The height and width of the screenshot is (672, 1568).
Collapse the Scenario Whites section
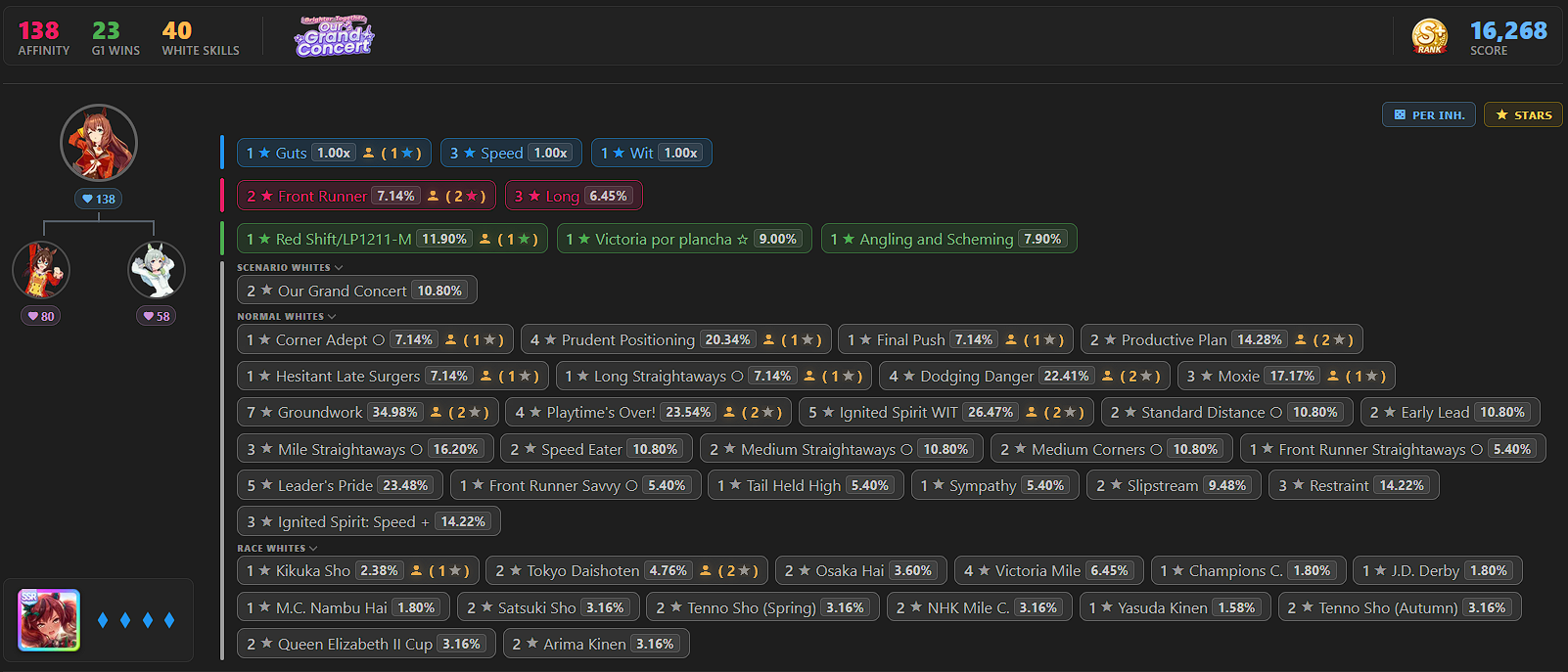[290, 267]
